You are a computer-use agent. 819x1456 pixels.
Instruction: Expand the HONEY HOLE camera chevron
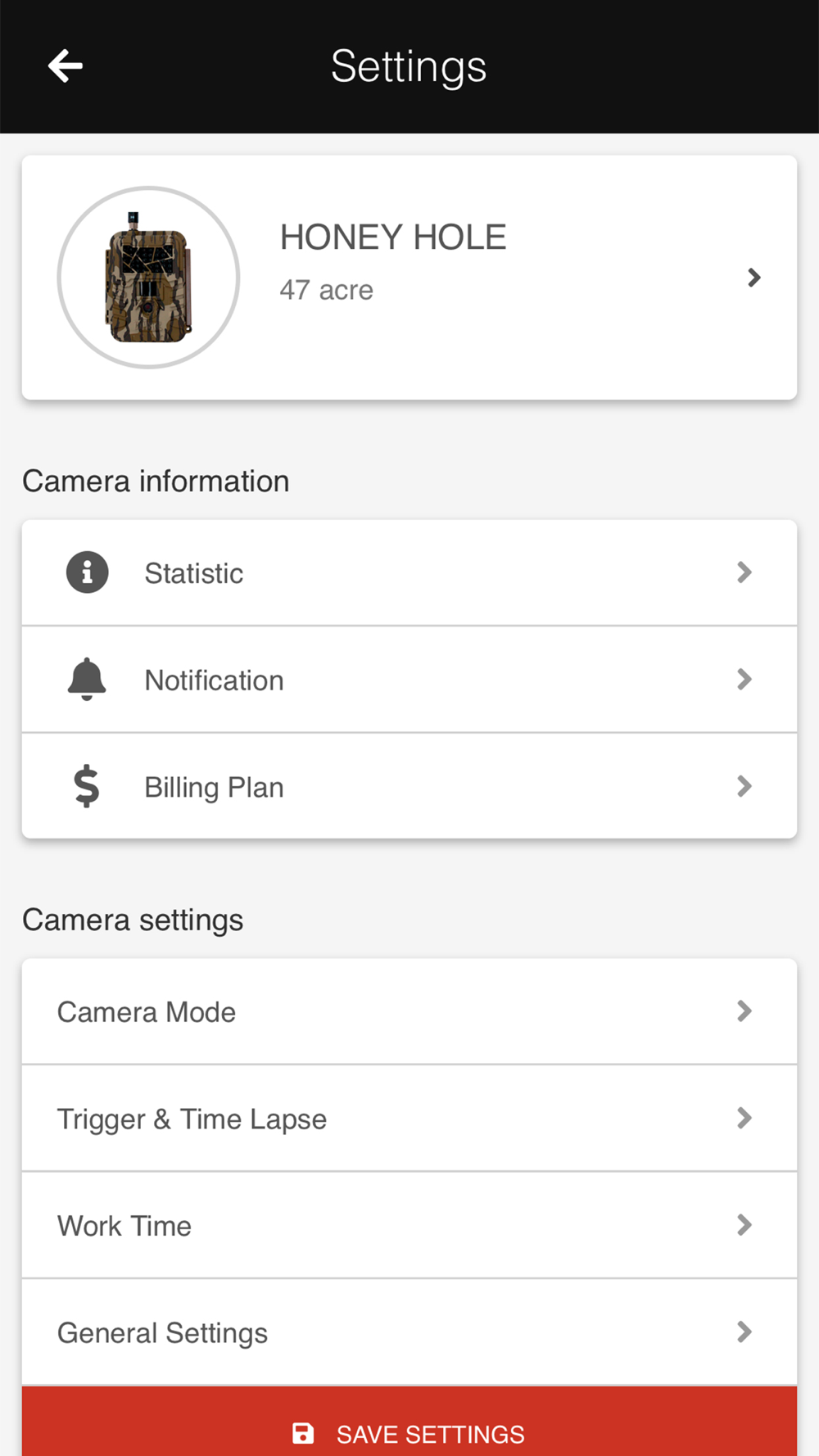pyautogui.click(x=753, y=278)
